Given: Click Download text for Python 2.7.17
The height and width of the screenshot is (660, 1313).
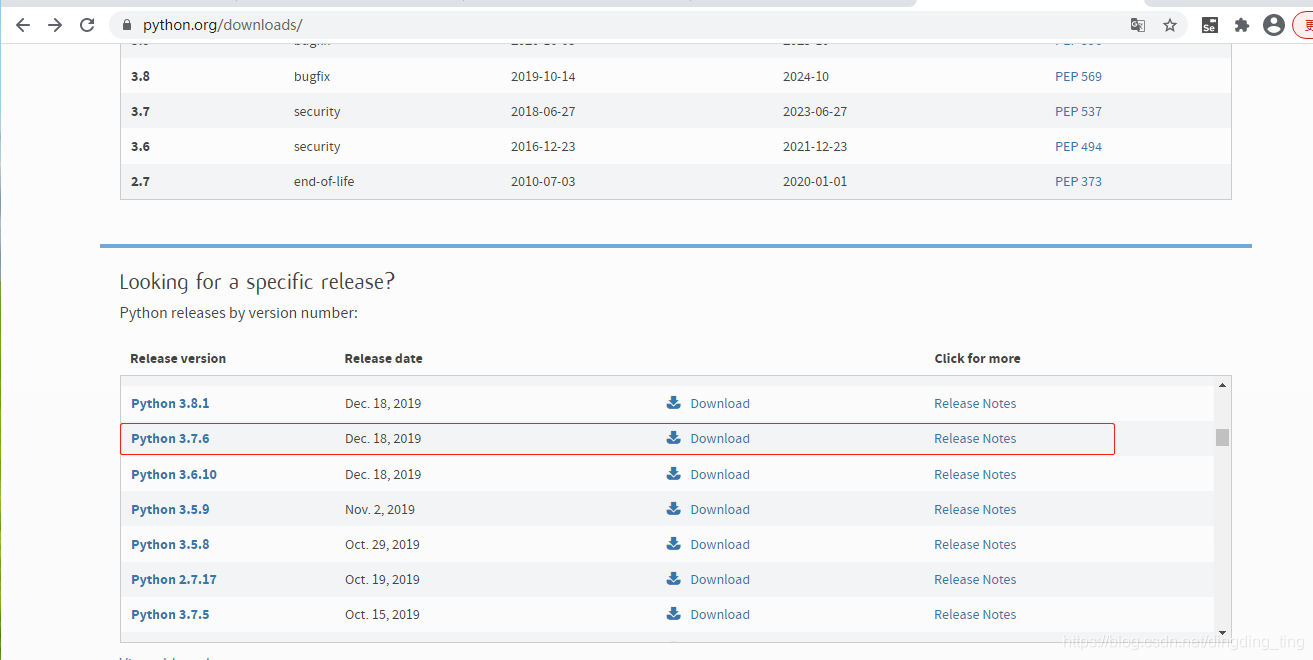Looking at the screenshot, I should point(720,580).
